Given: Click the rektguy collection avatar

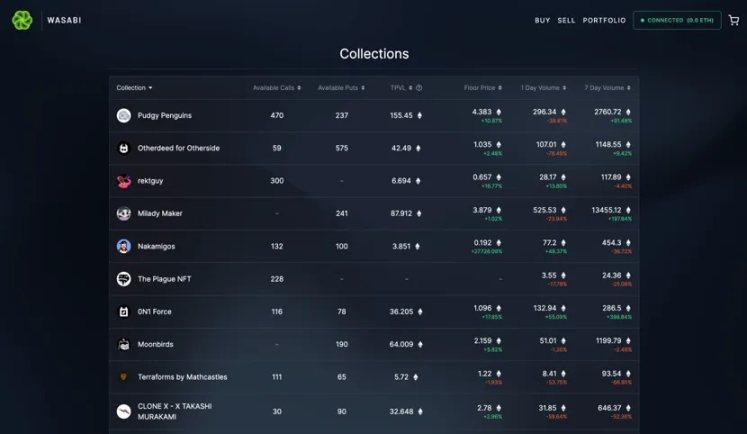Looking at the screenshot, I should pyautogui.click(x=124, y=181).
